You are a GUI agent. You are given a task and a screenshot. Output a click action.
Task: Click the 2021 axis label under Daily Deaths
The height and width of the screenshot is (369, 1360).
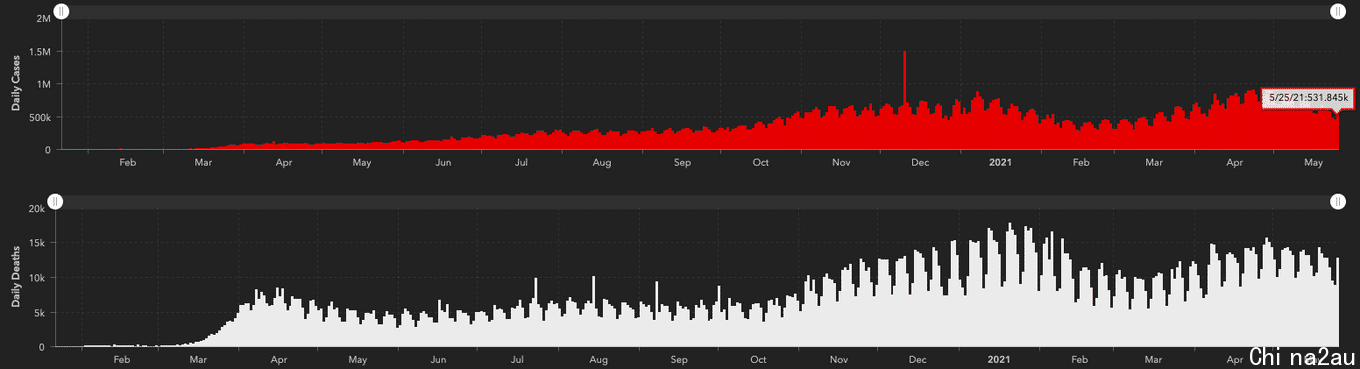pyautogui.click(x=998, y=358)
